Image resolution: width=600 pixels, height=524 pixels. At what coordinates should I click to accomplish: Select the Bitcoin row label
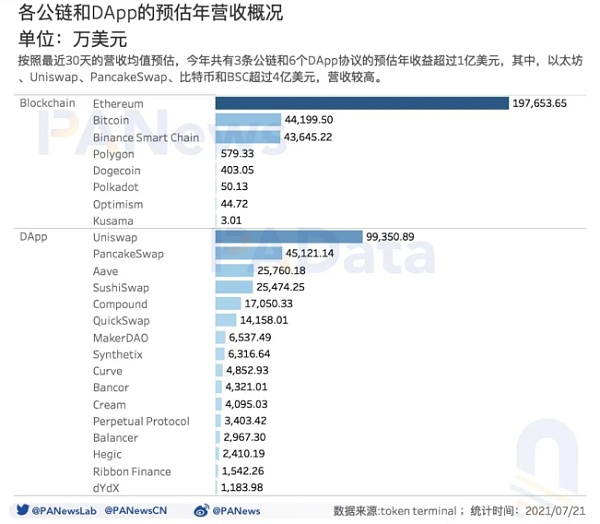coord(111,120)
